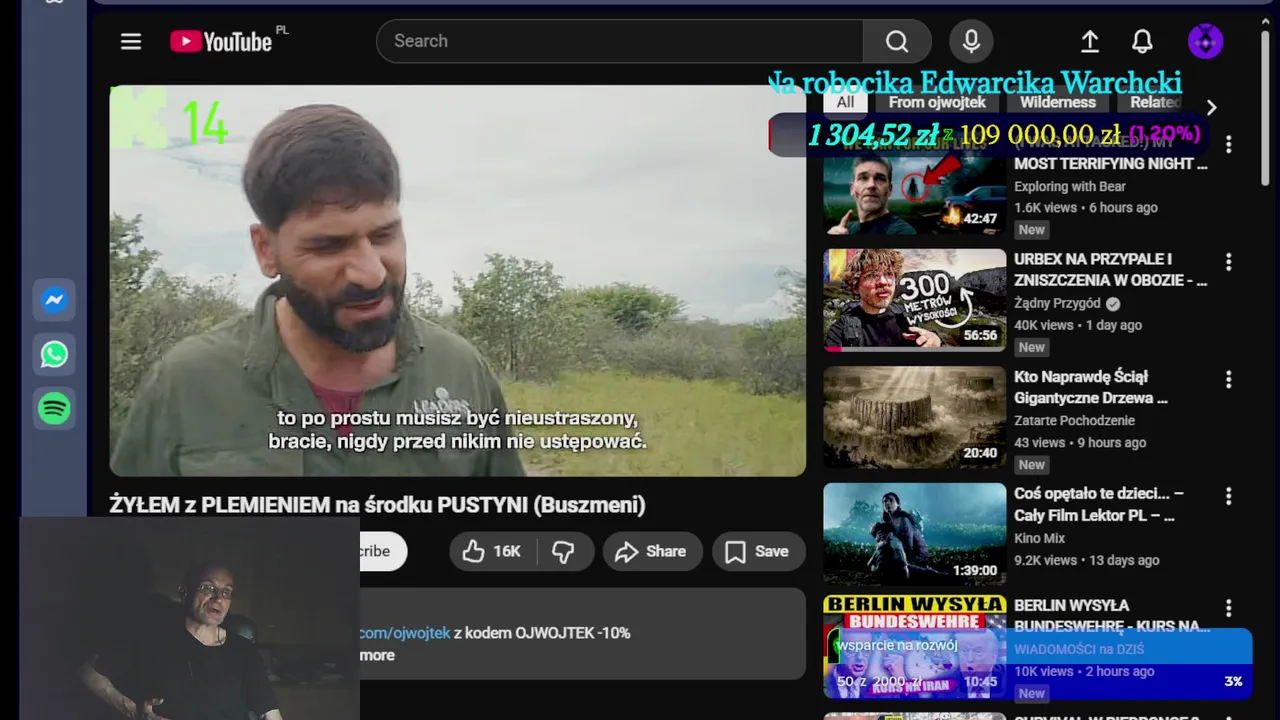Open options for MOST TERRIFYING NIGHT video
1280x720 pixels.
1228,145
